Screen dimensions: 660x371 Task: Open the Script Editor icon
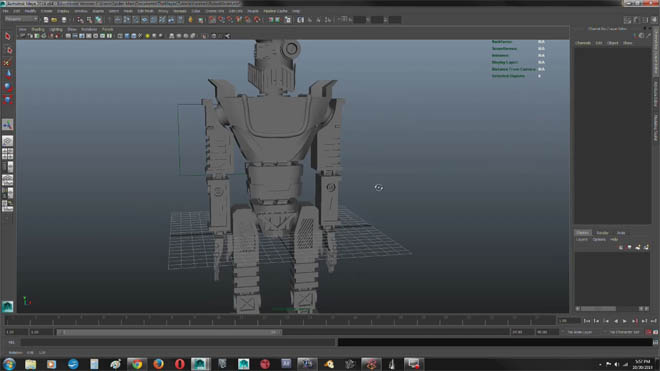tap(655, 342)
